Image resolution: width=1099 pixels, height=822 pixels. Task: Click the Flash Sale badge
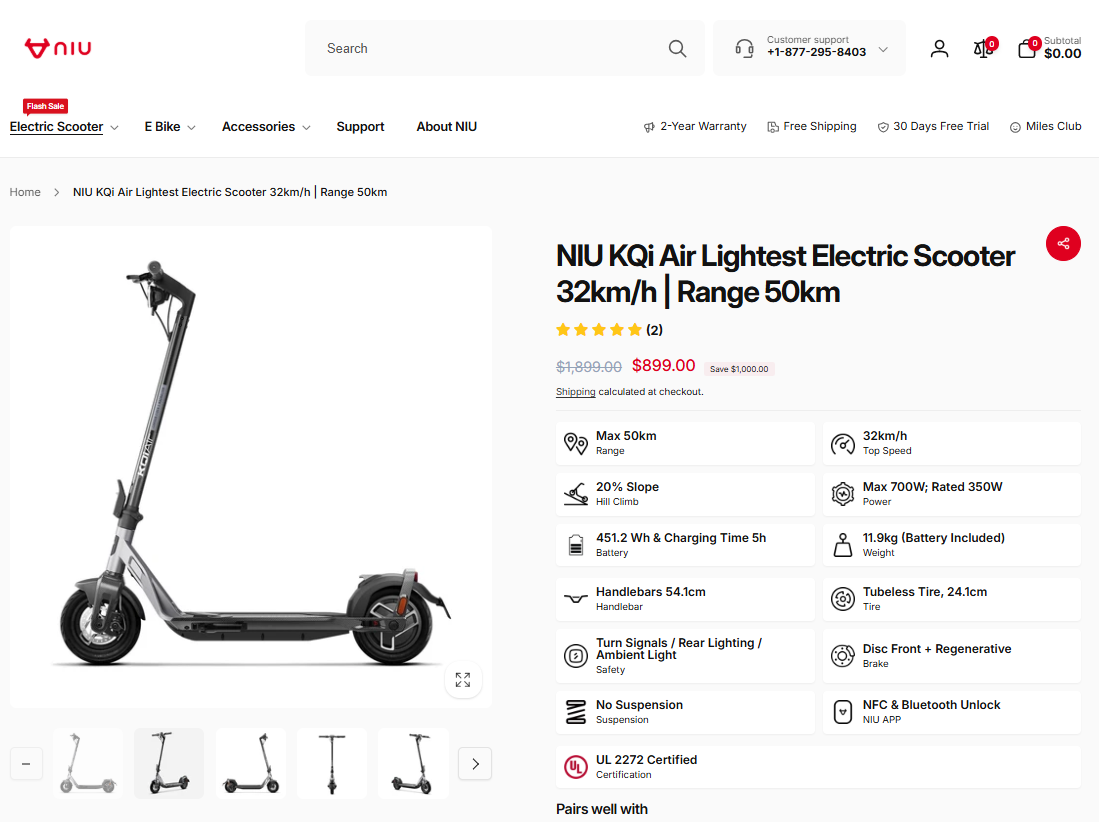click(x=46, y=107)
